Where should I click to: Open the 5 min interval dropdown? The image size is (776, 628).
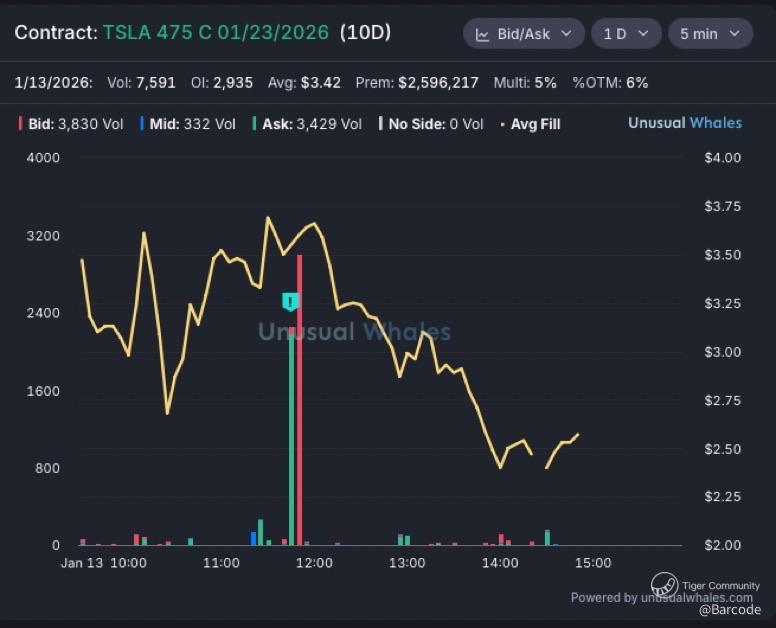710,34
